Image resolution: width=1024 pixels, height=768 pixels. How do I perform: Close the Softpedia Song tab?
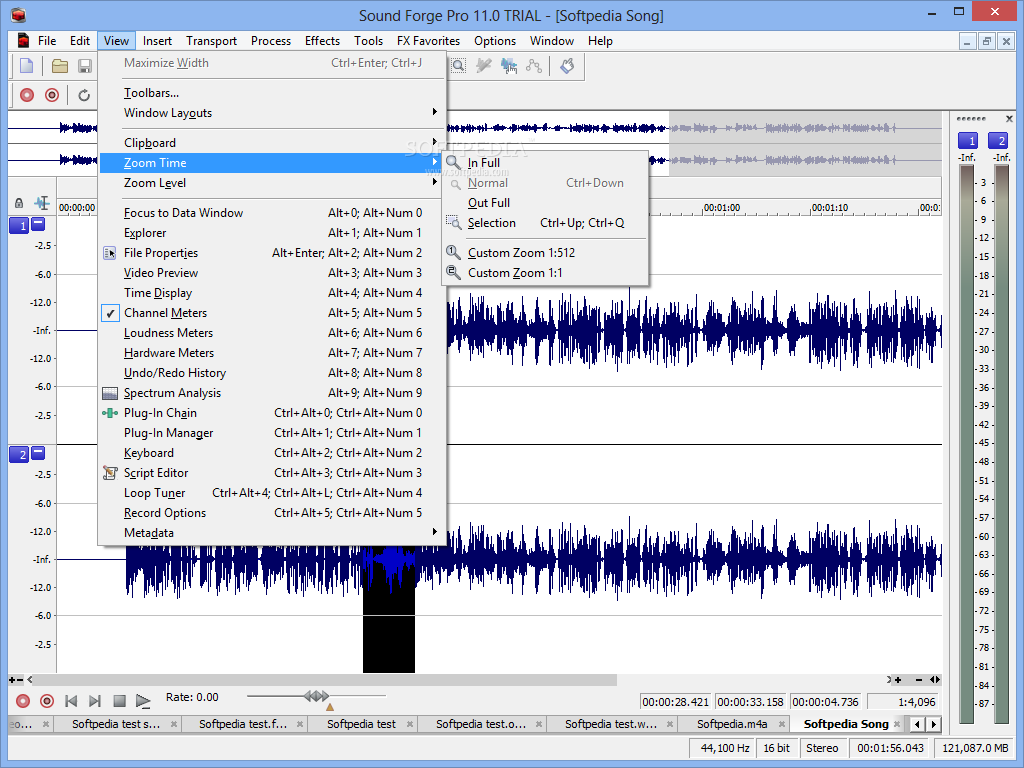tap(897, 724)
